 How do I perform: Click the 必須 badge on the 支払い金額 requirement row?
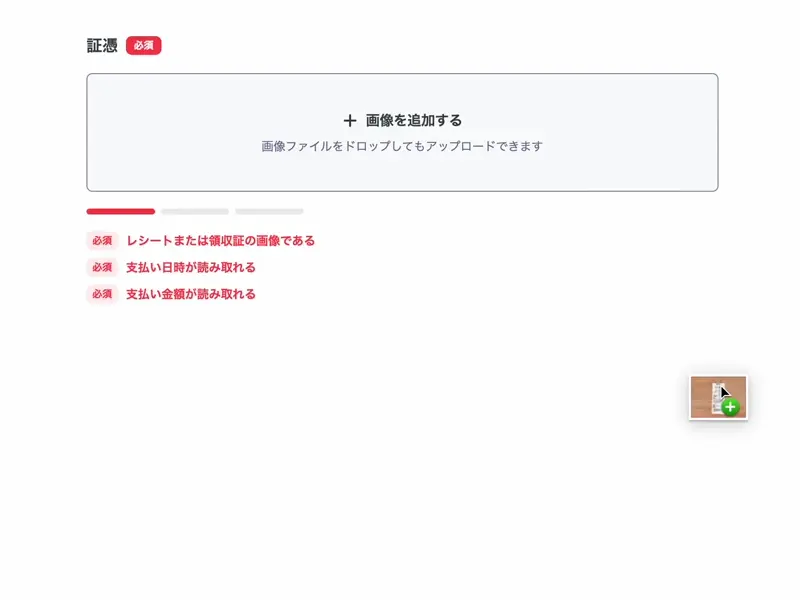(100, 294)
